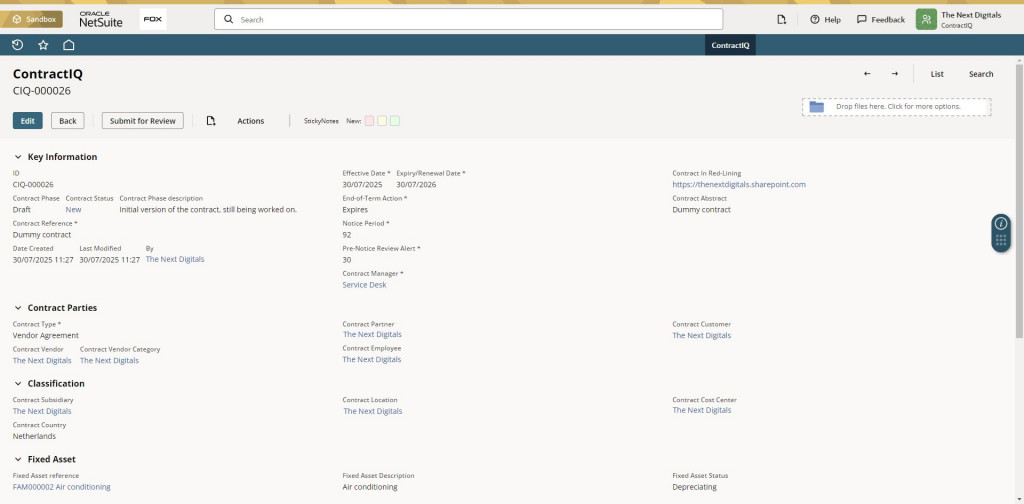
Task: Open the Service Desk contract manager link
Action: (x=364, y=285)
